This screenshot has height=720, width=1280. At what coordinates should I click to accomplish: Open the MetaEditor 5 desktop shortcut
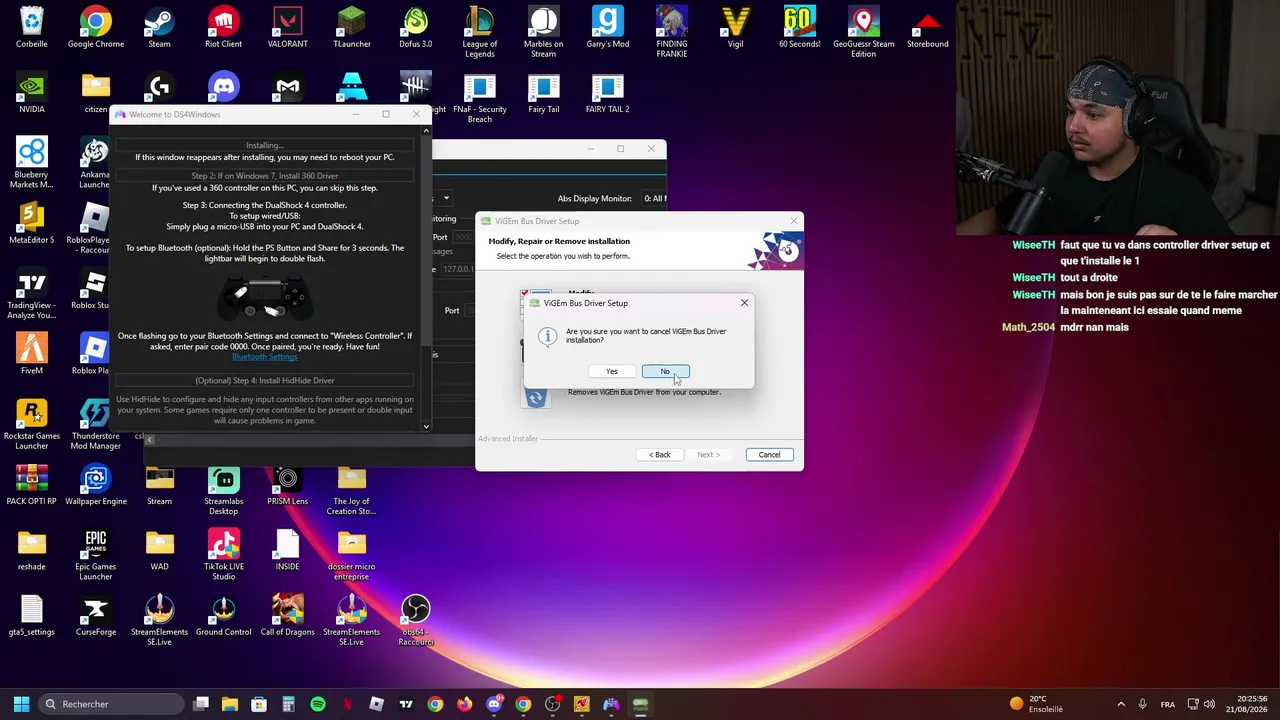(32, 224)
